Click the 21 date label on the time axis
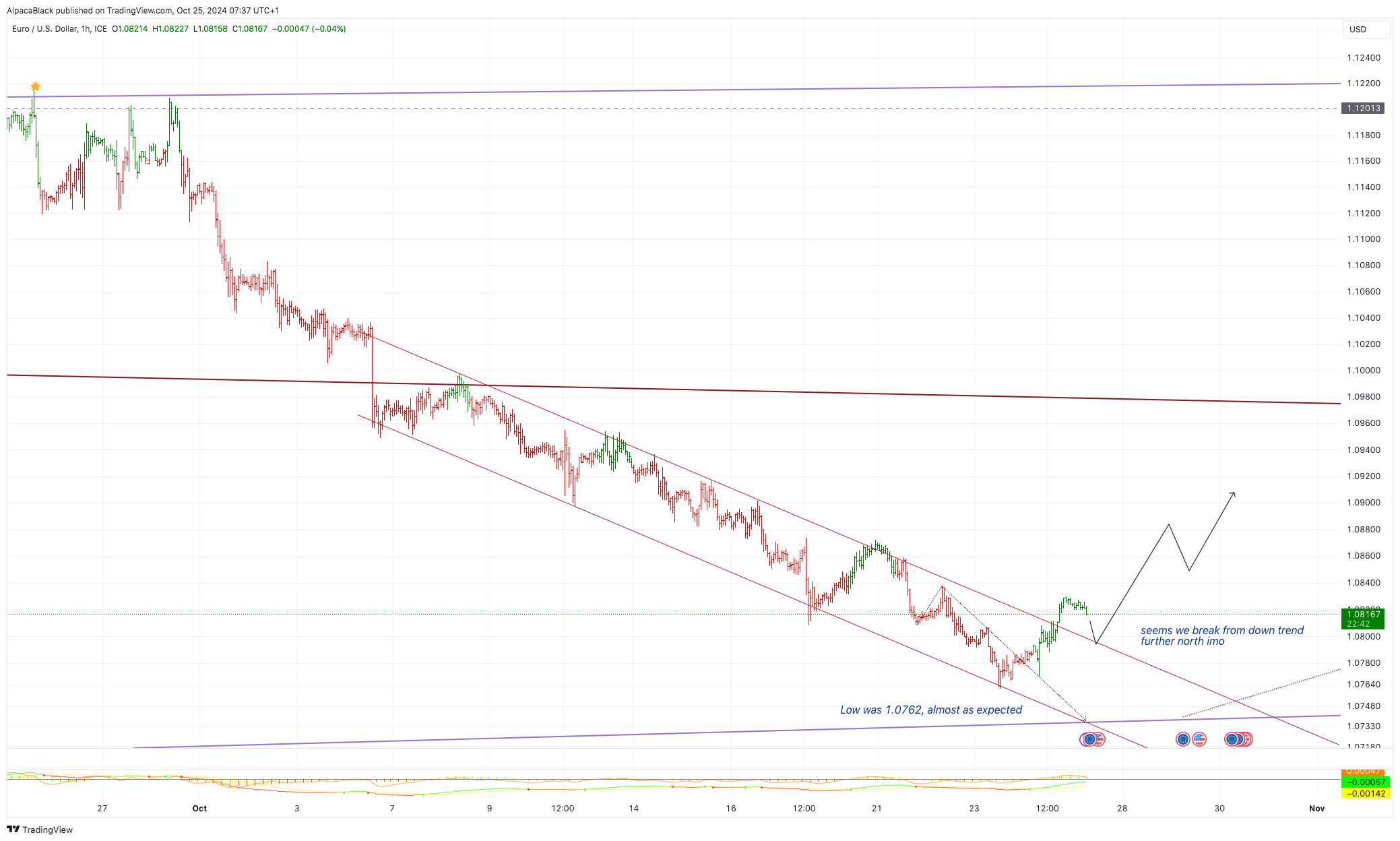This screenshot has height=841, width=1400. coord(877,808)
